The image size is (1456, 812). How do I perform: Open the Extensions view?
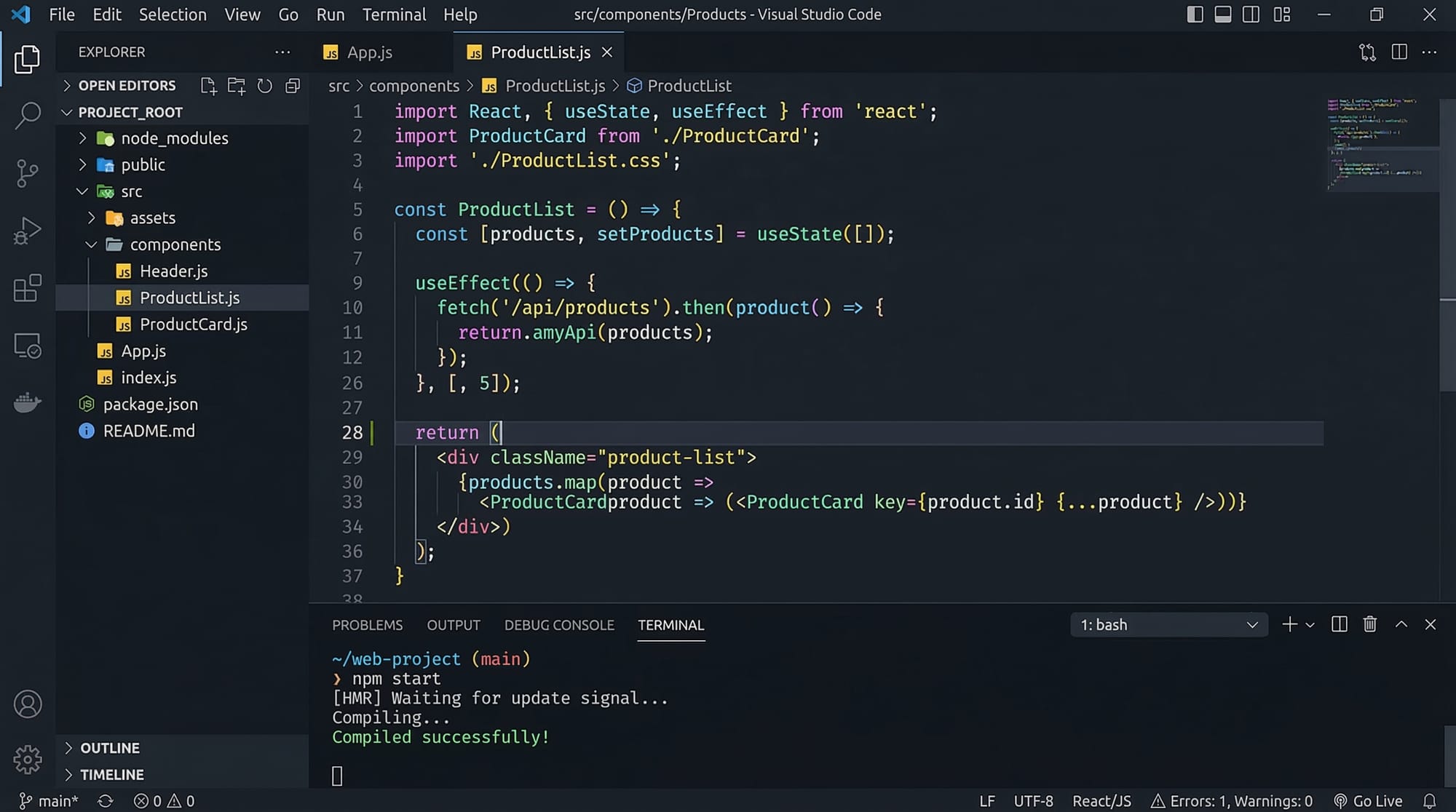click(27, 288)
